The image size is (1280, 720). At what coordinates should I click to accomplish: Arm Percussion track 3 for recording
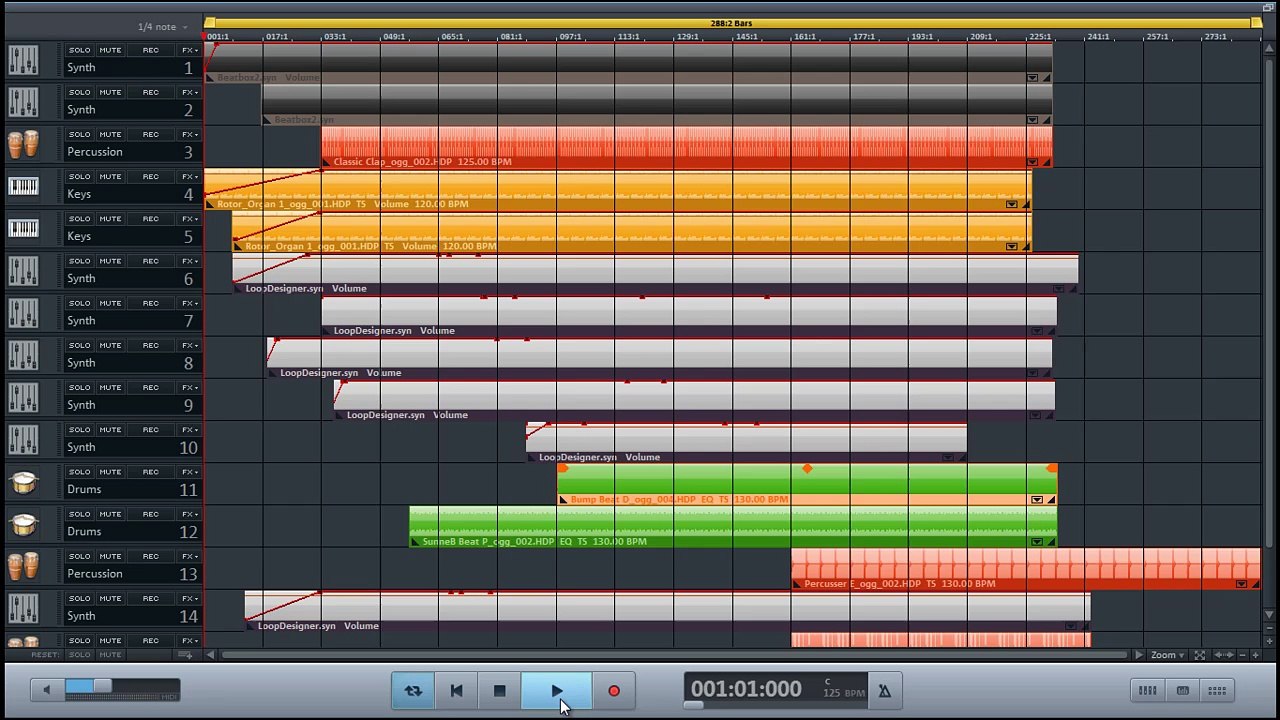(x=150, y=134)
